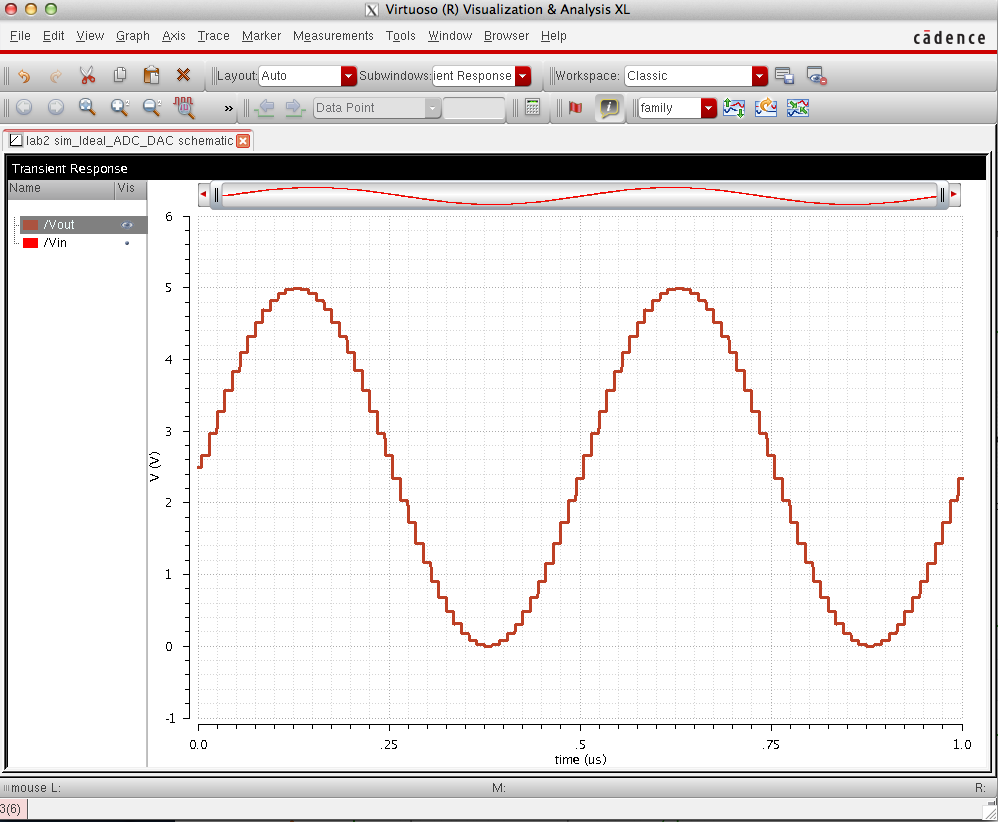
Task: Toggle visibility of the /Vin trace
Action: point(127,243)
